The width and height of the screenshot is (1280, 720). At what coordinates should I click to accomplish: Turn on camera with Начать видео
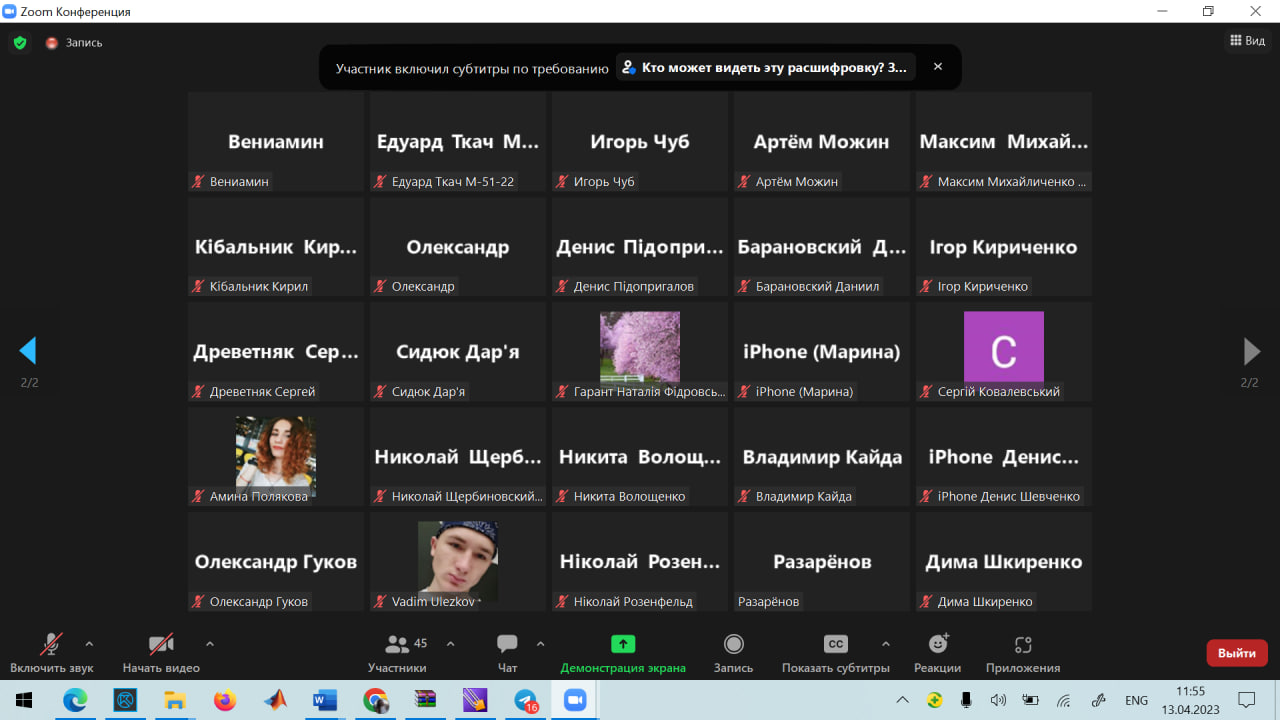(161, 645)
